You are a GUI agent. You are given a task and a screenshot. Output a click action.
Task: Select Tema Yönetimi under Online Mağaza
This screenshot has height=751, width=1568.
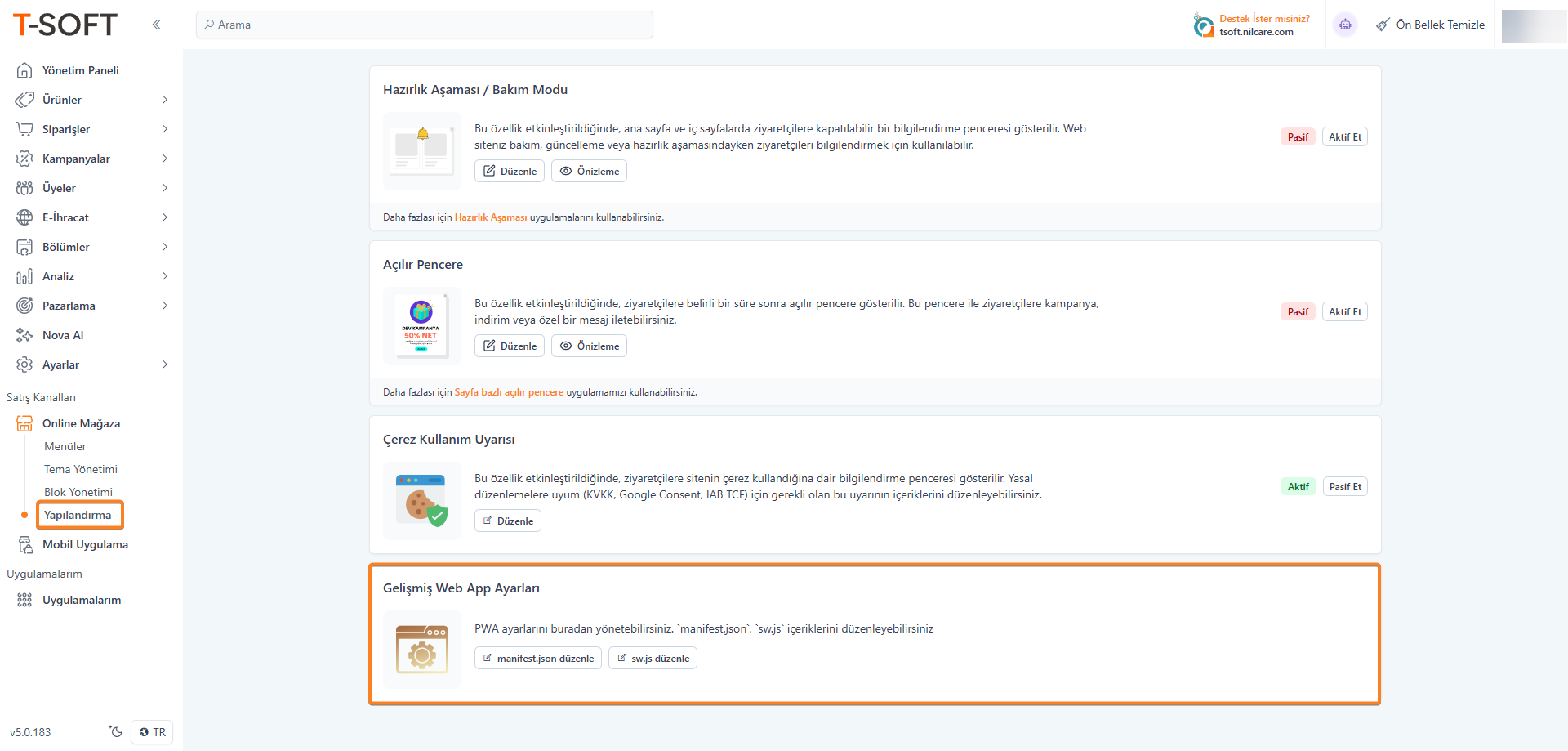tap(80, 469)
